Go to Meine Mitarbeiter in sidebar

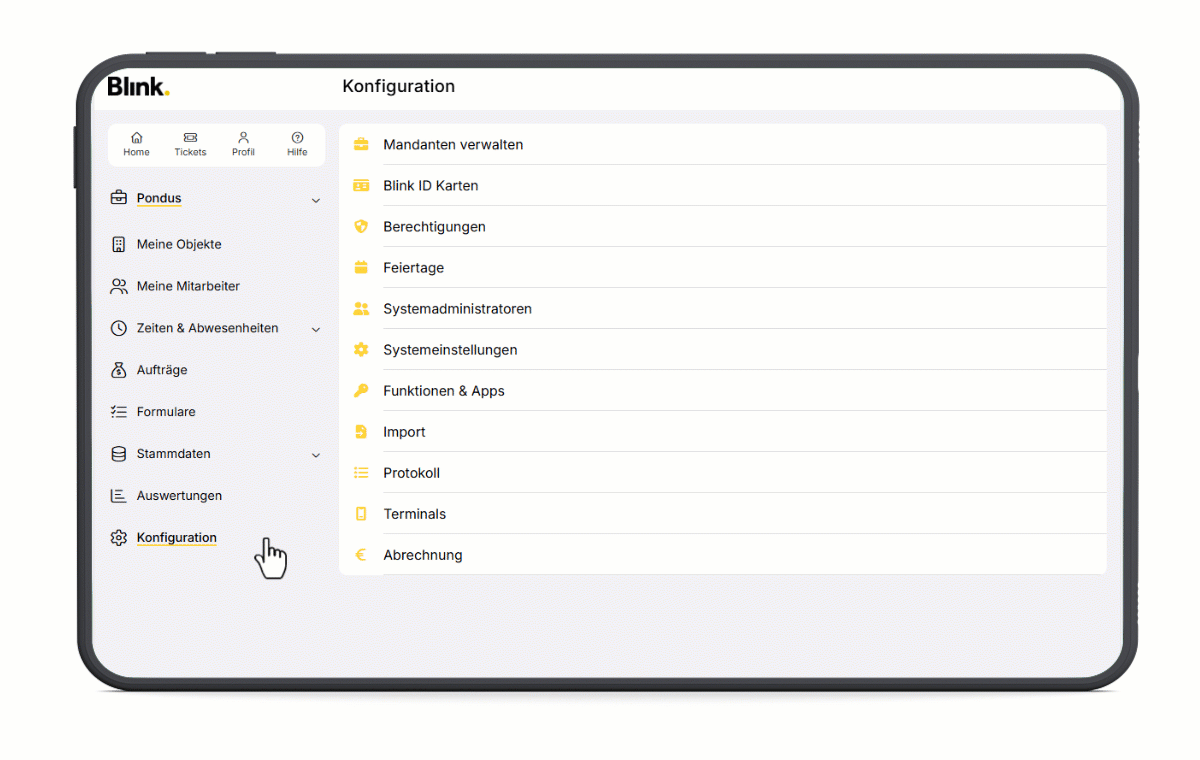pos(188,286)
